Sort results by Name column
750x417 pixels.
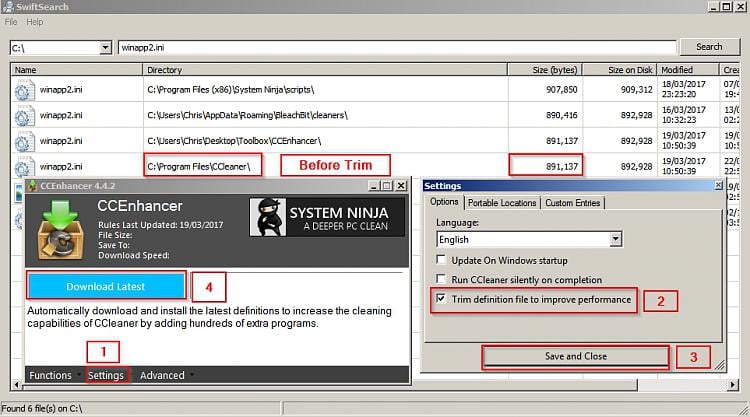coord(77,70)
